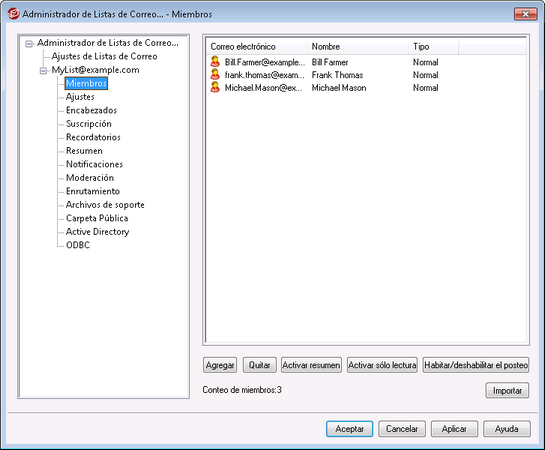Viewport: 545px width, 450px height.
Task: Click the Importar button
Action: point(507,391)
